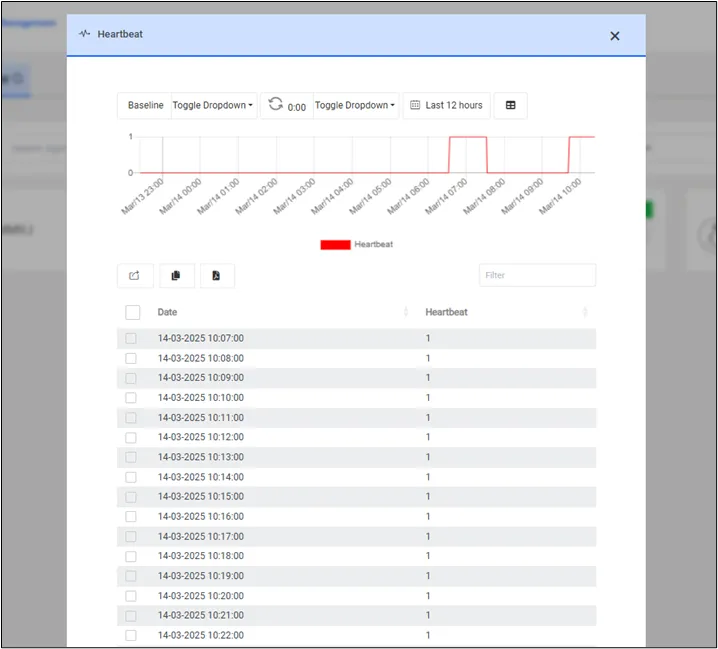The width and height of the screenshot is (718, 649).
Task: Click the PDF export icon
Action: pyautogui.click(x=217, y=276)
